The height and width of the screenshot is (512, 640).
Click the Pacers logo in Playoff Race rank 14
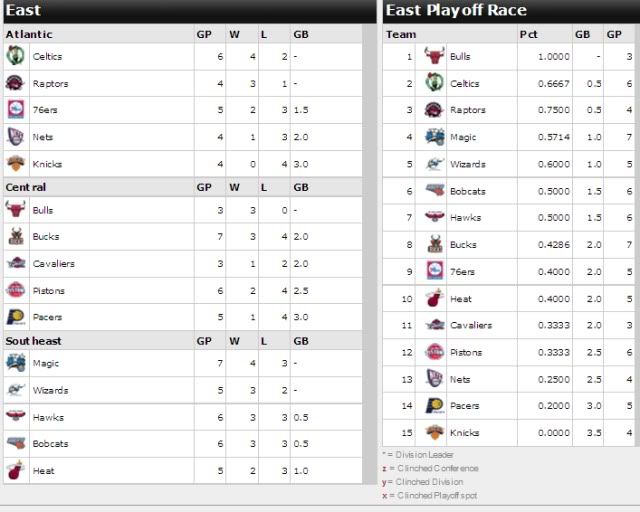434,405
